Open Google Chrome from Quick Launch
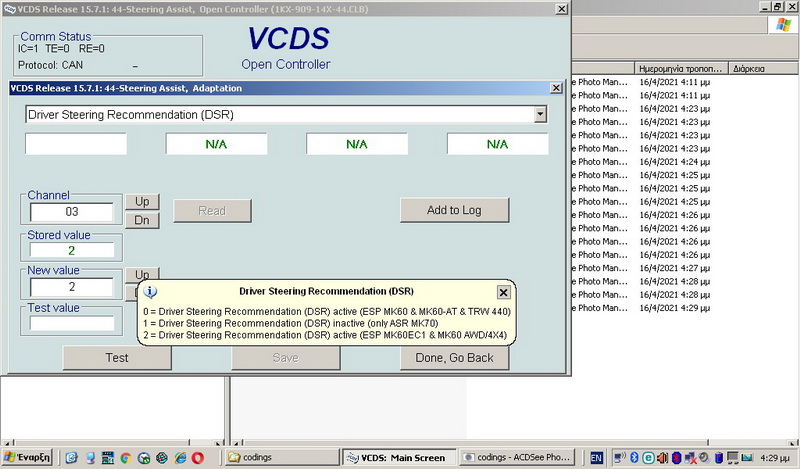This screenshot has height=469, width=800. point(126,458)
